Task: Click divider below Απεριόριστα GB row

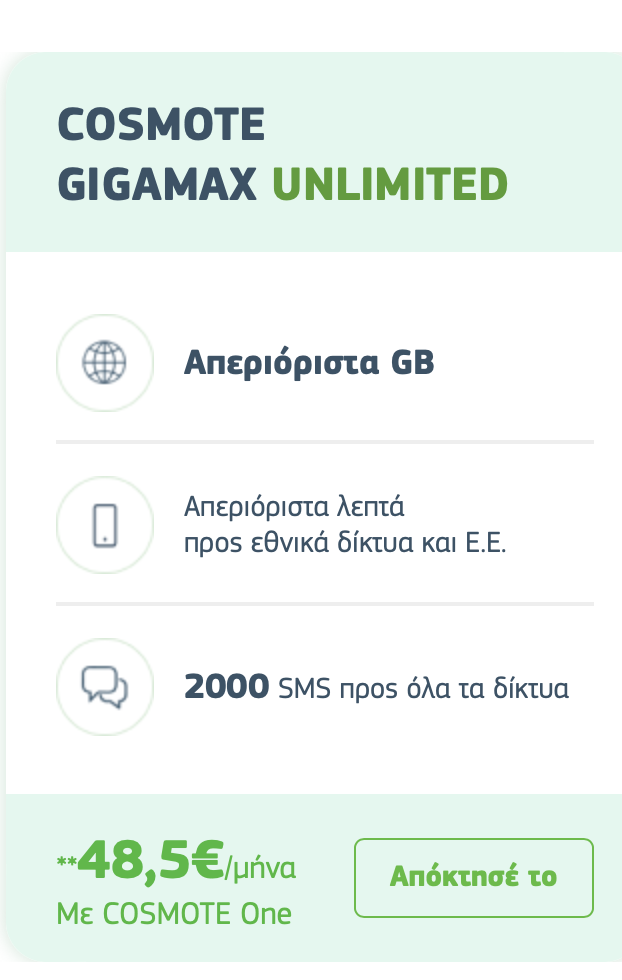Action: (324, 441)
